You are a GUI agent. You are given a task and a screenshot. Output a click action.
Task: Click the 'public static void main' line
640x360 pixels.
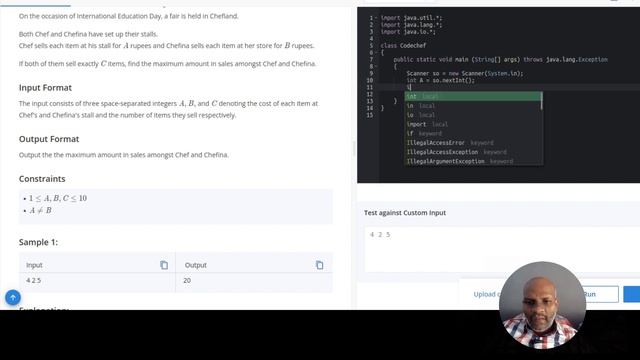point(500,60)
